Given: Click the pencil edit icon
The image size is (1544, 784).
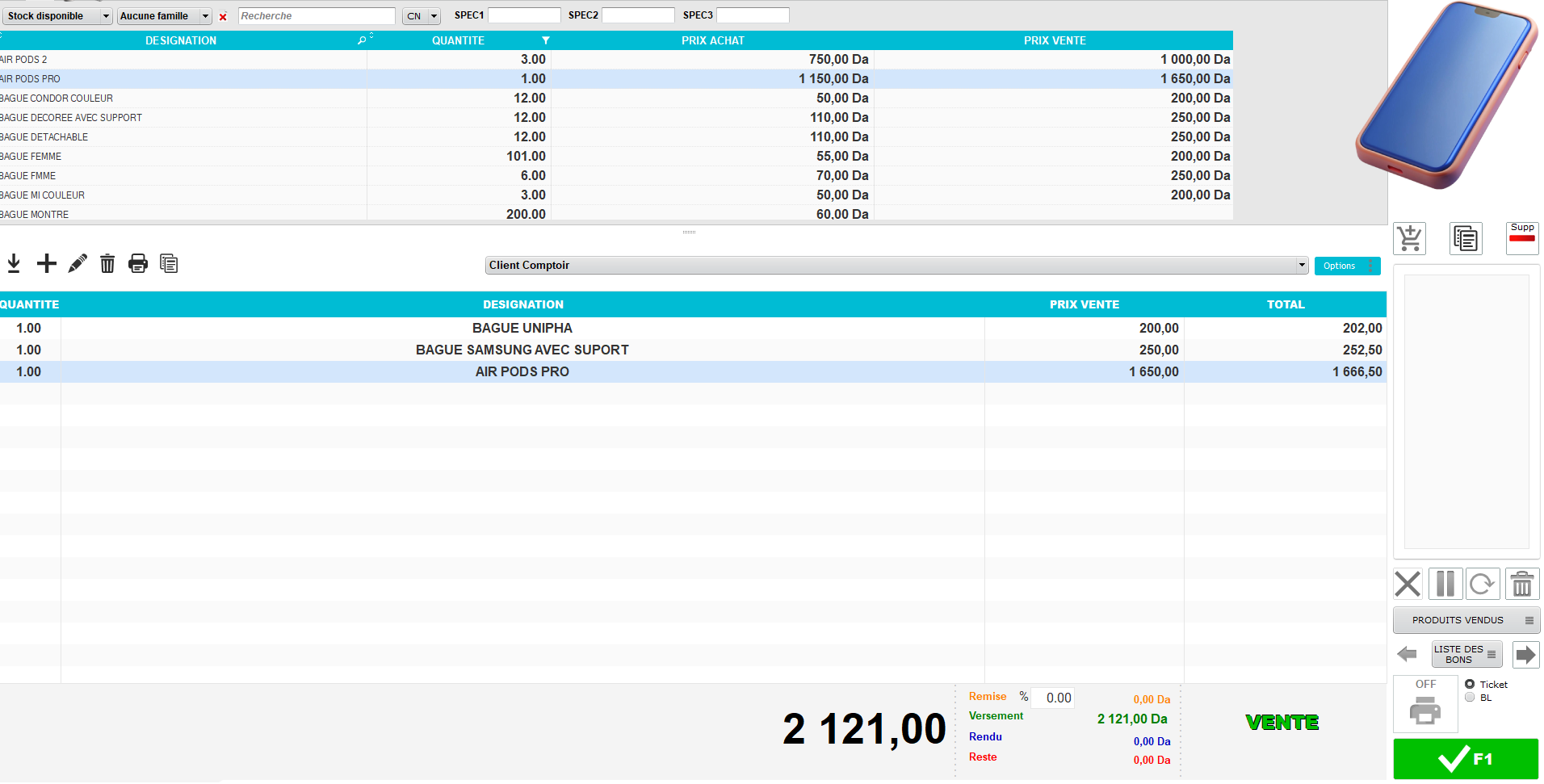Looking at the screenshot, I should click(78, 263).
